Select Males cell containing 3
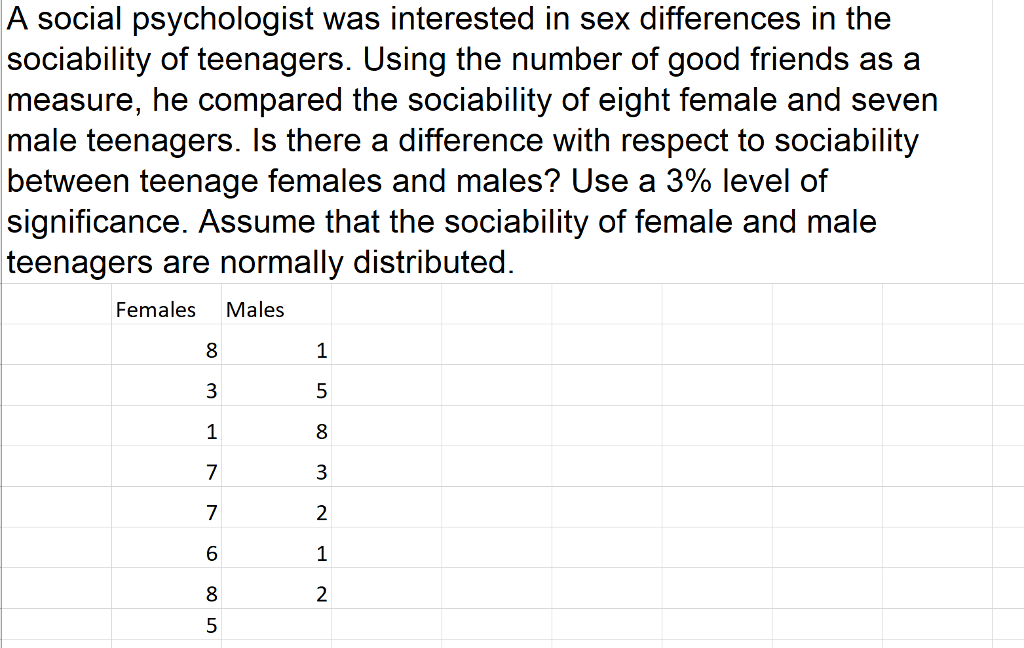The image size is (1024, 648). pyautogui.click(x=276, y=466)
